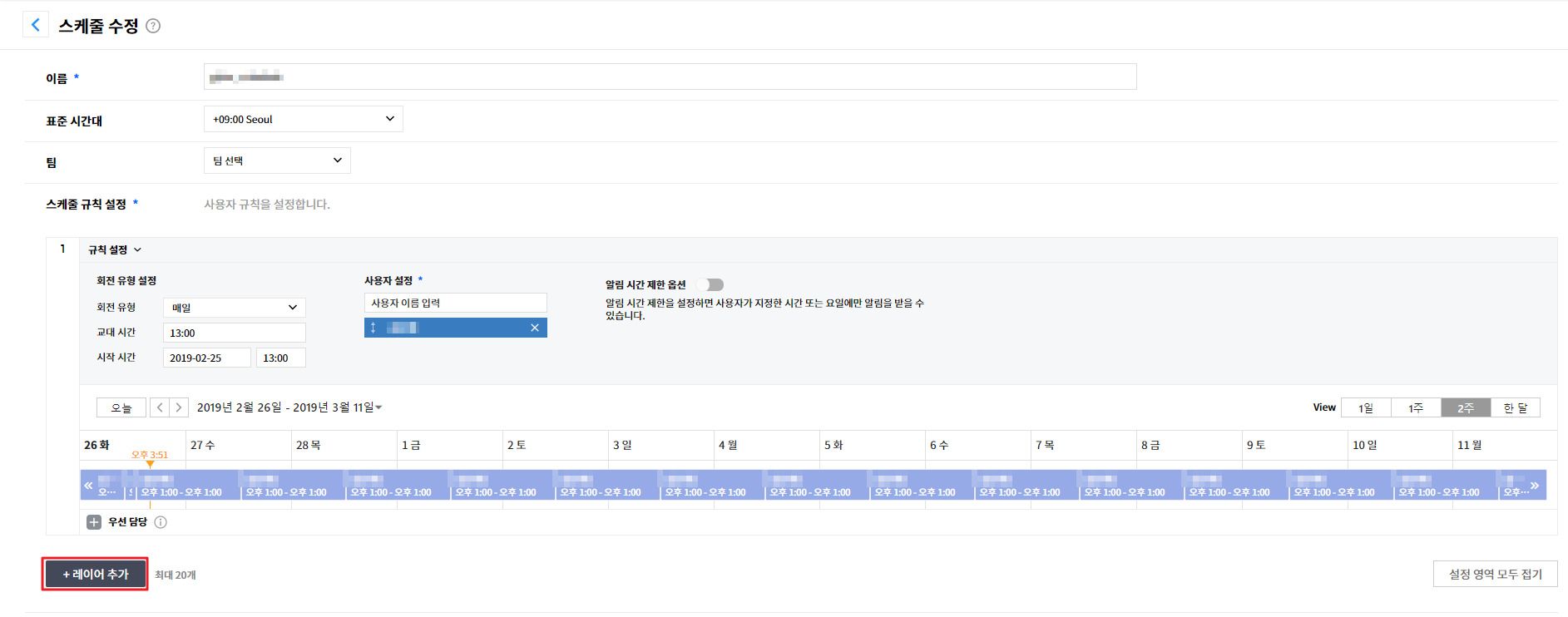
Task: Switch calendar view to 1주
Action: coord(1415,407)
